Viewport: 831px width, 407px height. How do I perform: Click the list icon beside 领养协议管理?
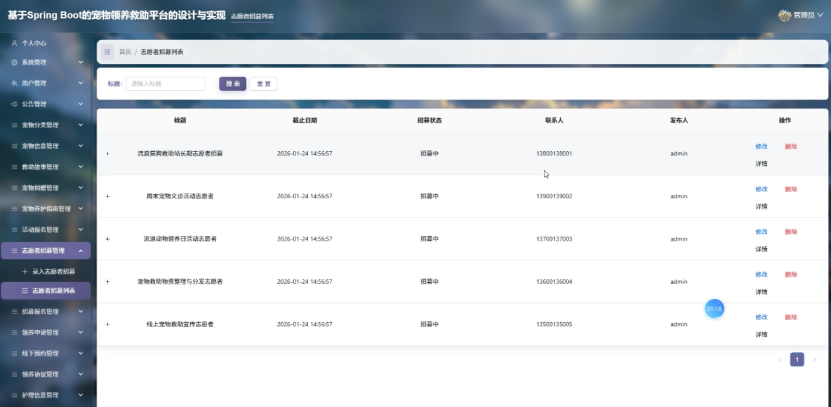pyautogui.click(x=14, y=375)
